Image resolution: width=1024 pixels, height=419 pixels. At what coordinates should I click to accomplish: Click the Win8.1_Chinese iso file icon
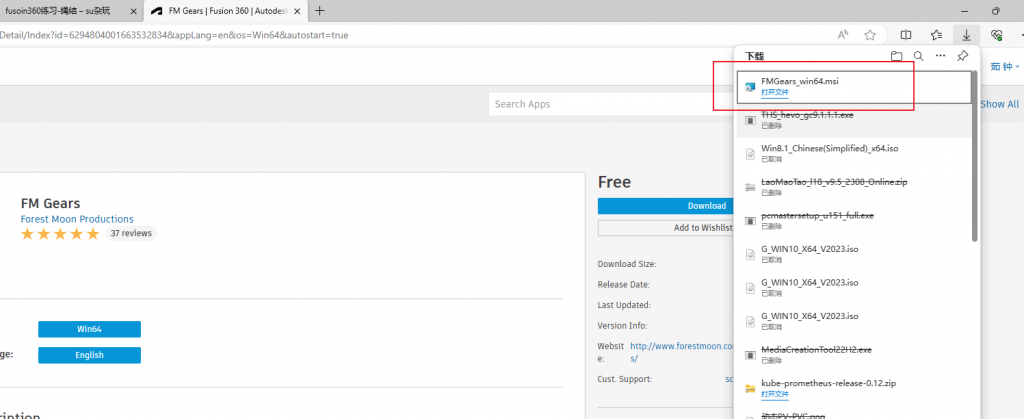tap(750, 154)
